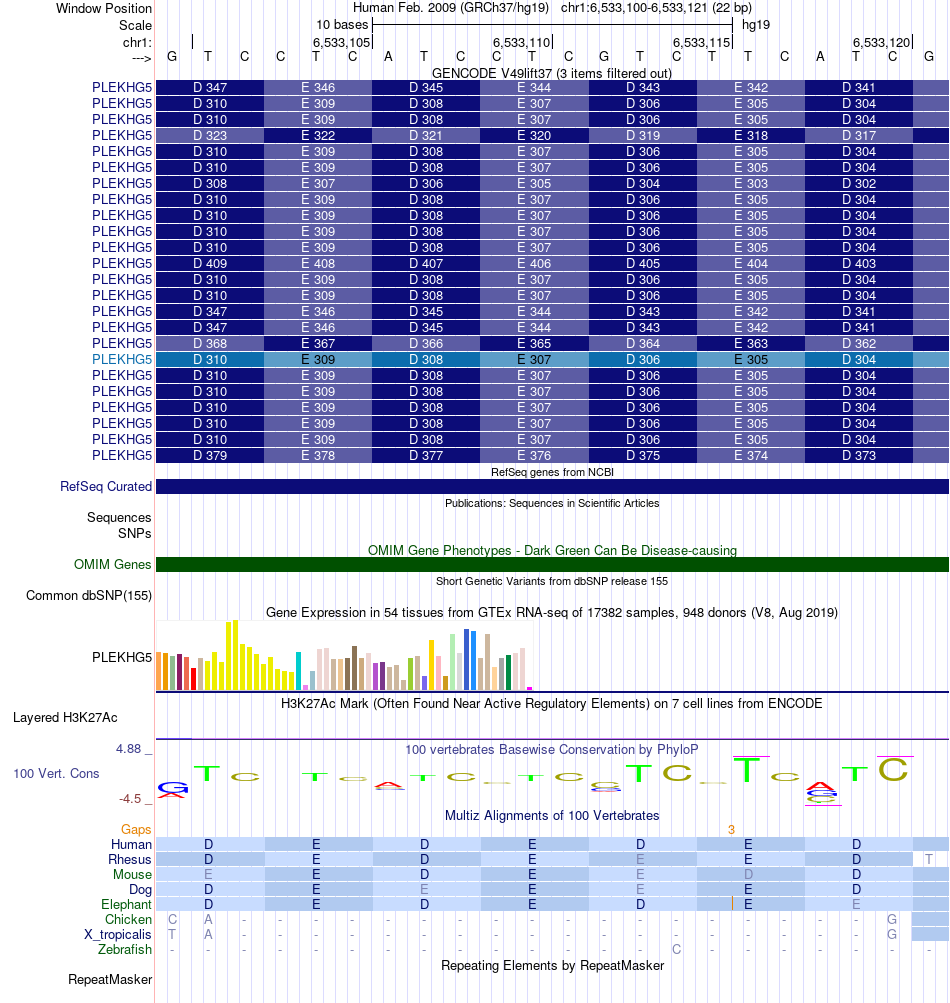This screenshot has width=950, height=1003.
Task: Select the Dog alignment row label
Action: 141,889
